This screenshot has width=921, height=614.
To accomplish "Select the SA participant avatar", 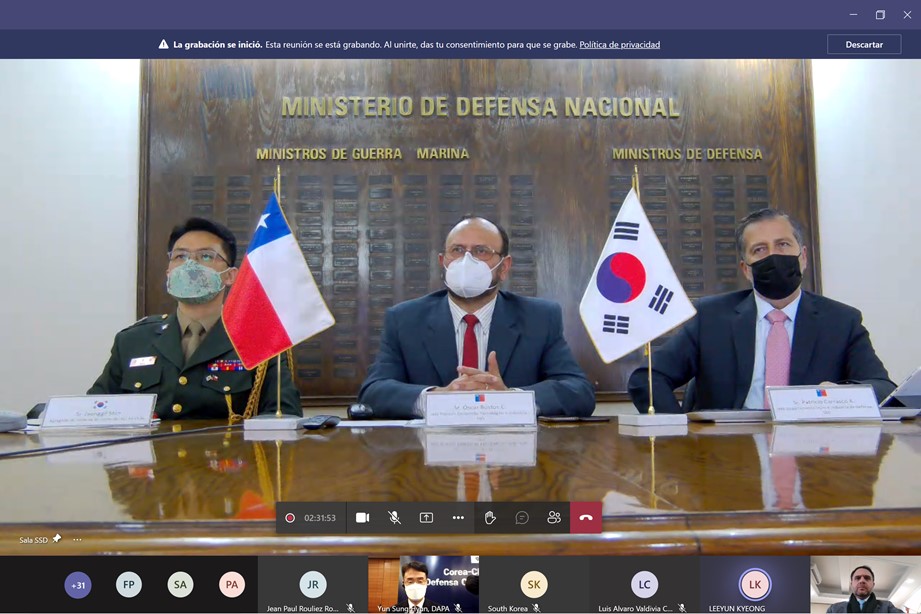I will point(180,585).
